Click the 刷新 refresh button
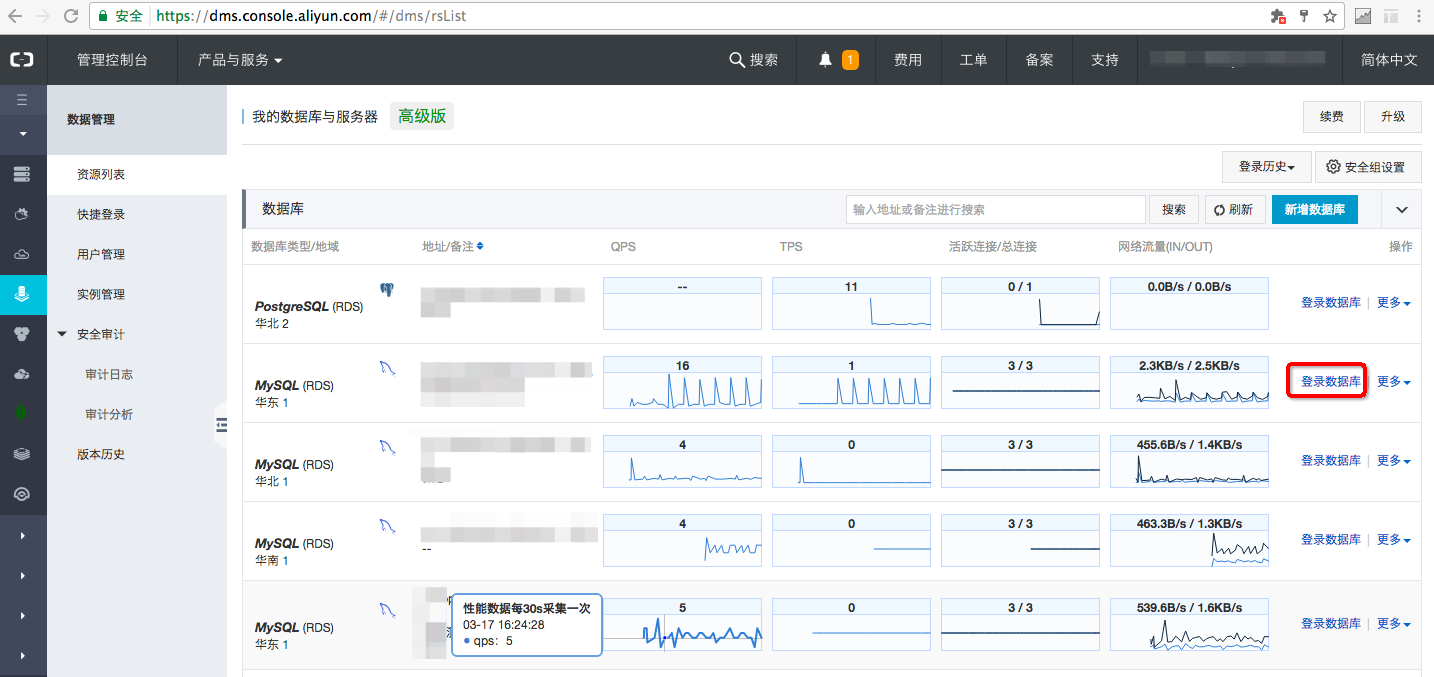This screenshot has height=677, width=1434. [1234, 210]
